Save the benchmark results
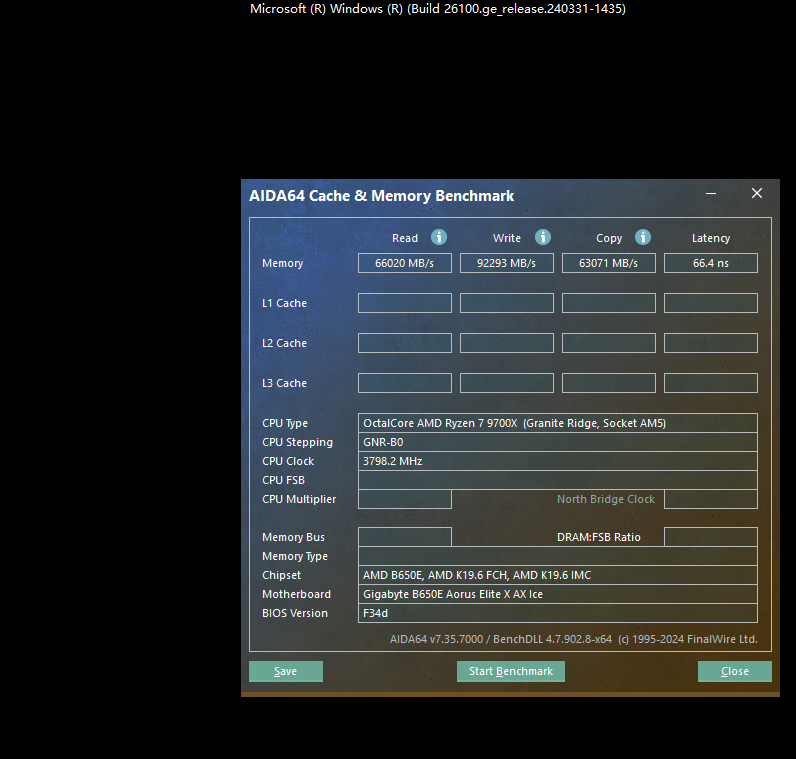The width and height of the screenshot is (796, 759). 286,671
